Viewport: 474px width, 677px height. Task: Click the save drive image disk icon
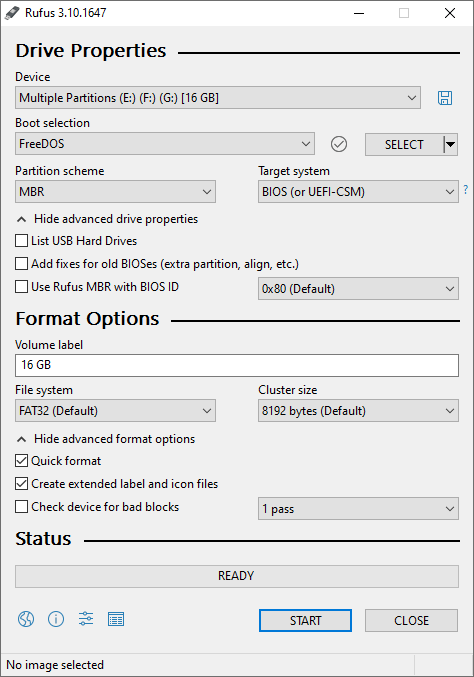[x=445, y=98]
